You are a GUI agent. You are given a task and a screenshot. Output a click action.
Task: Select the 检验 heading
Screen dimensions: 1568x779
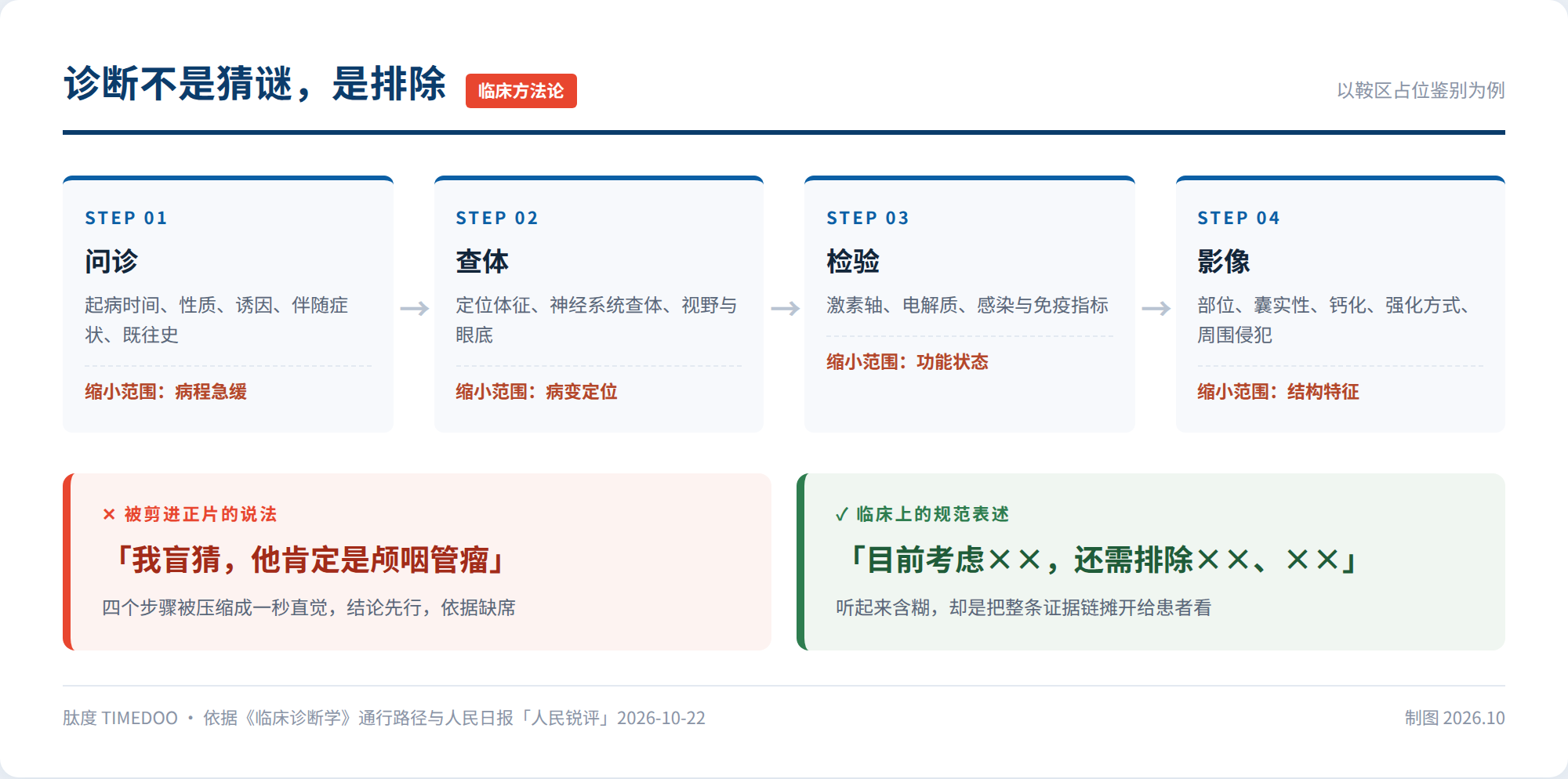pos(853,261)
